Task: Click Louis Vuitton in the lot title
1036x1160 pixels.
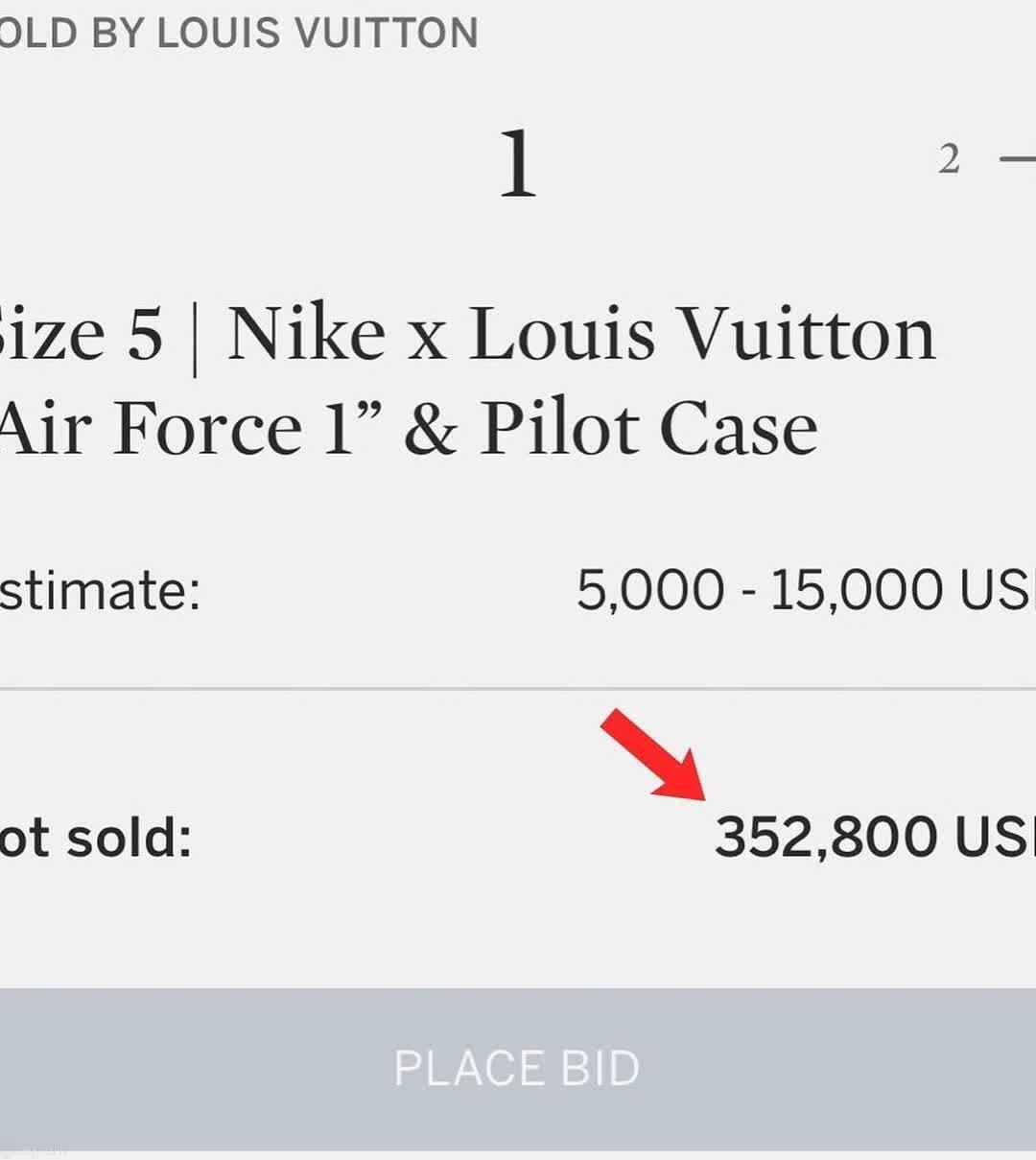Action: click(x=701, y=335)
